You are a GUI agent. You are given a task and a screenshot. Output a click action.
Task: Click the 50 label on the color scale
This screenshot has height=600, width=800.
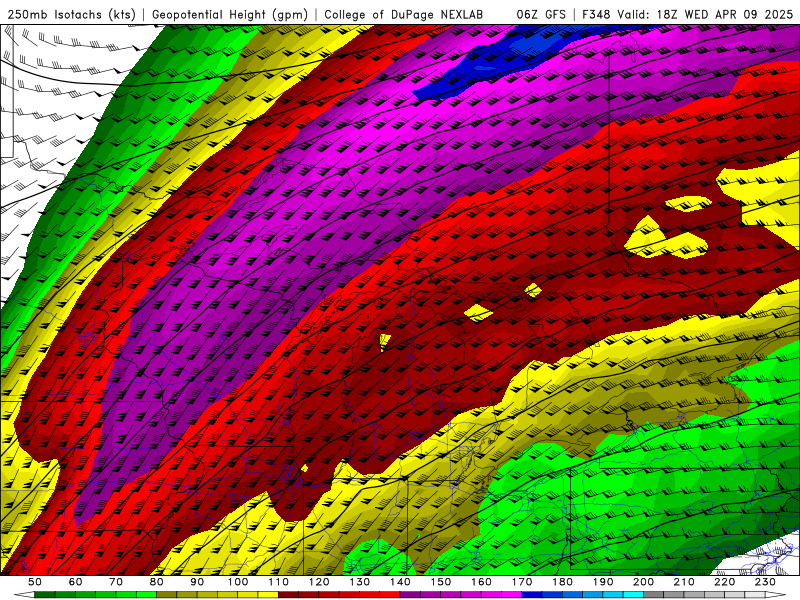(x=35, y=582)
